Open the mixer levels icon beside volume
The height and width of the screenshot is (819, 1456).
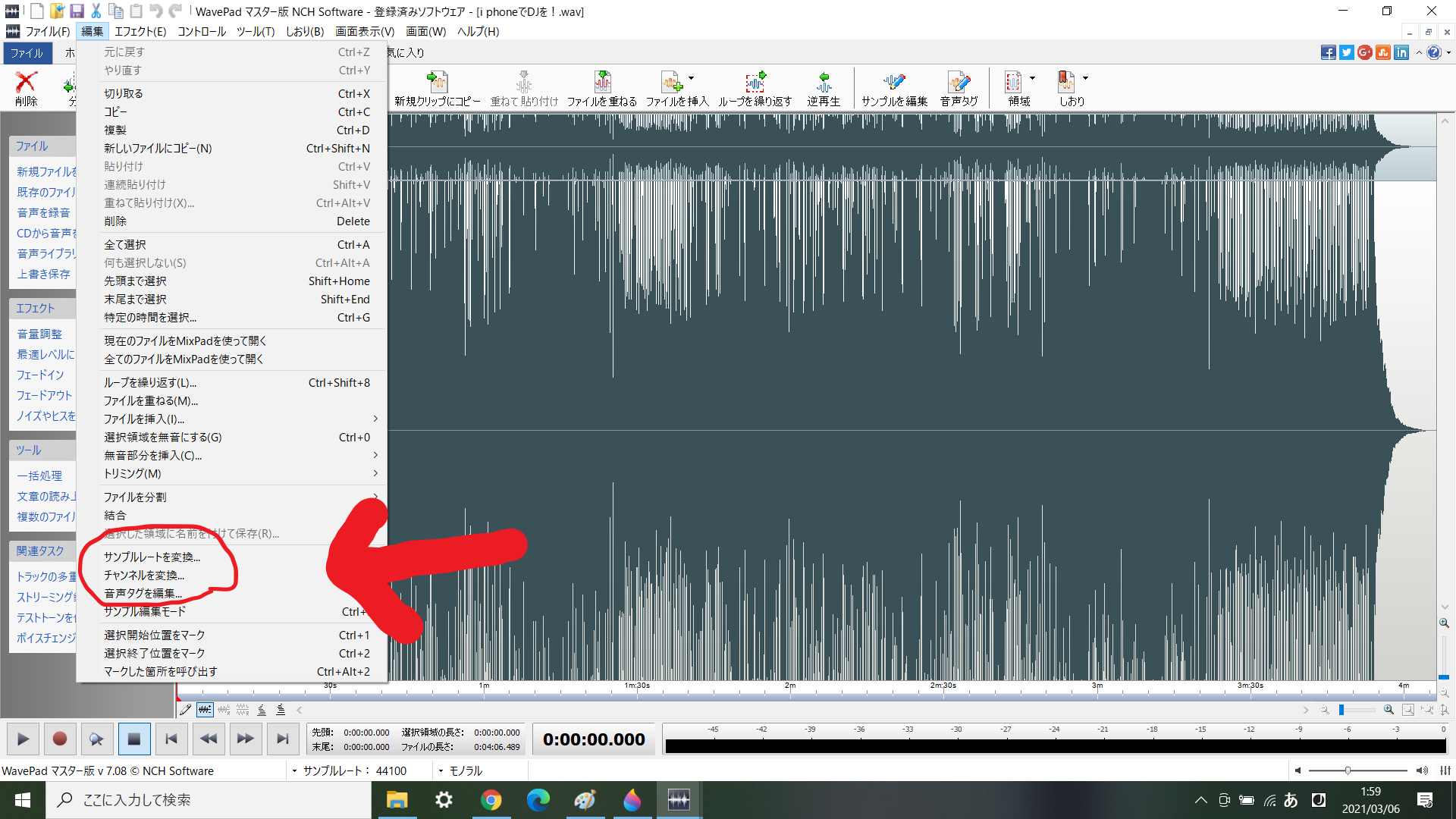1445,770
